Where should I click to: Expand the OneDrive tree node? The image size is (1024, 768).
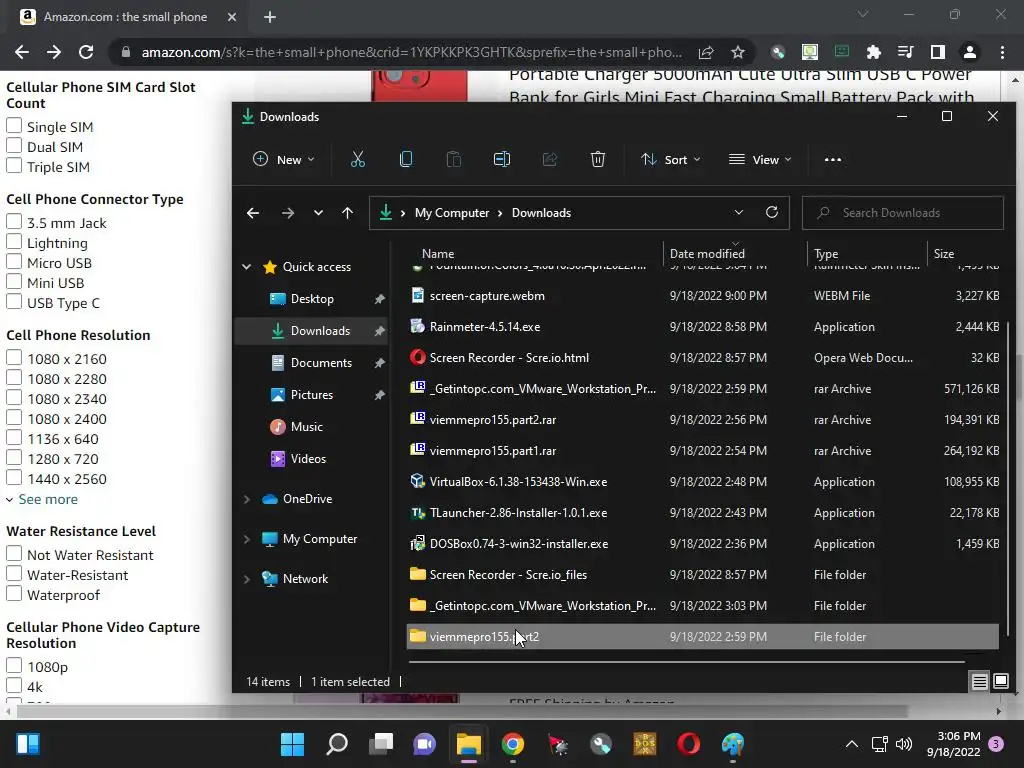pos(247,499)
